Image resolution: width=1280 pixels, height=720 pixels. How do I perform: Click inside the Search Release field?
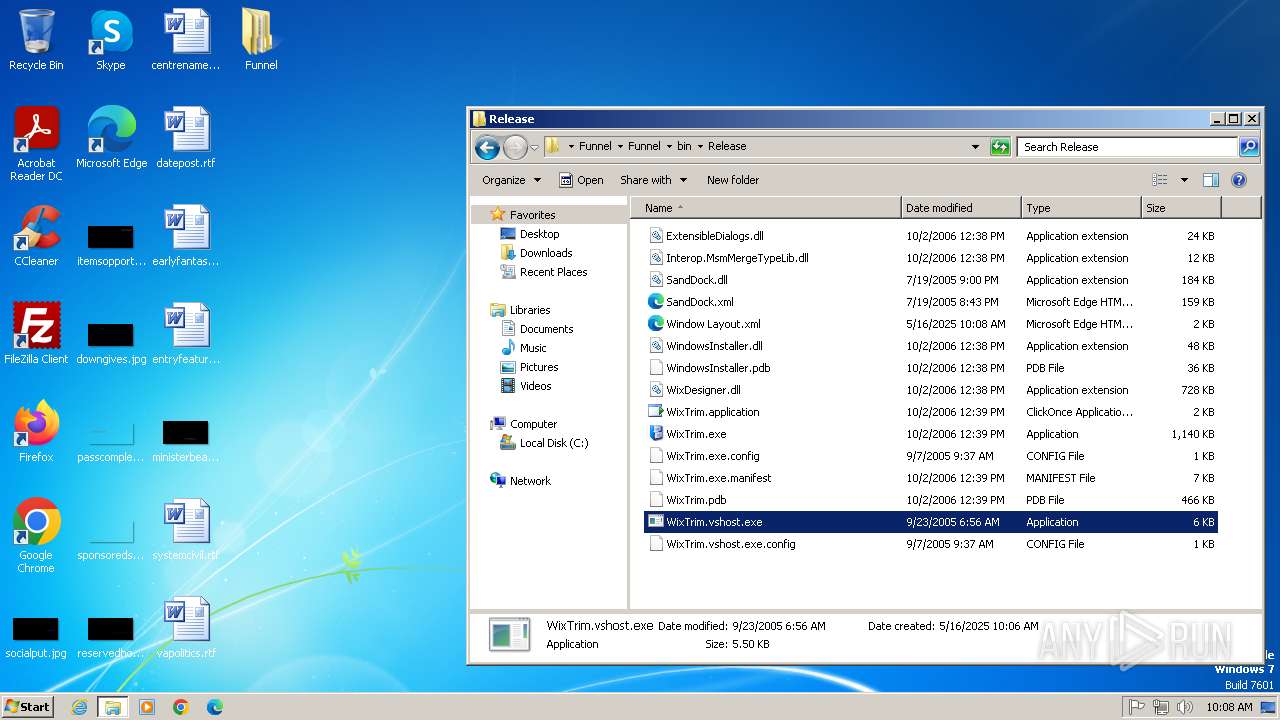point(1127,147)
